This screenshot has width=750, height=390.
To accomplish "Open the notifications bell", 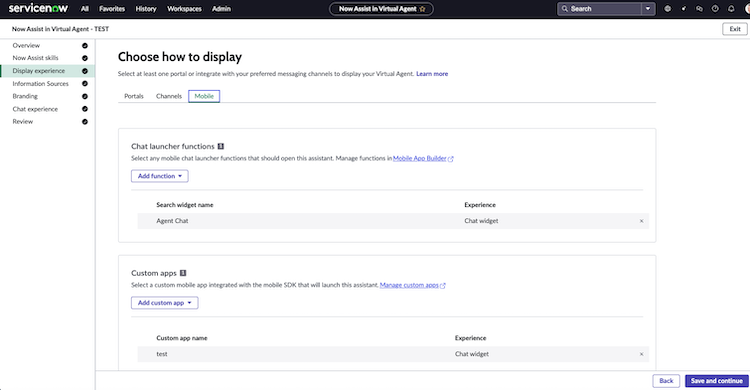I will 731,9.
